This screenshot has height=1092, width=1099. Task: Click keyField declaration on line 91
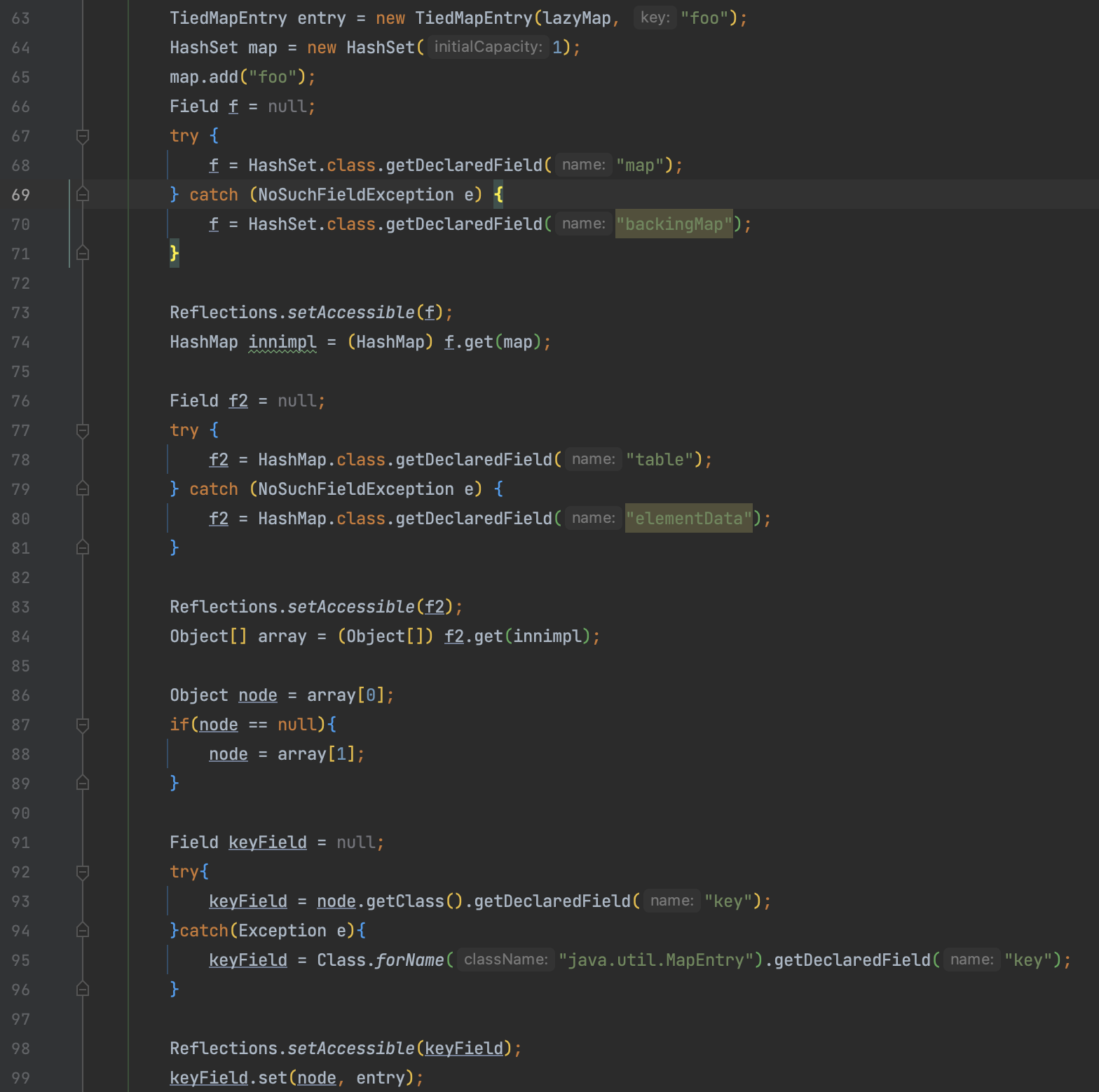tap(268, 842)
